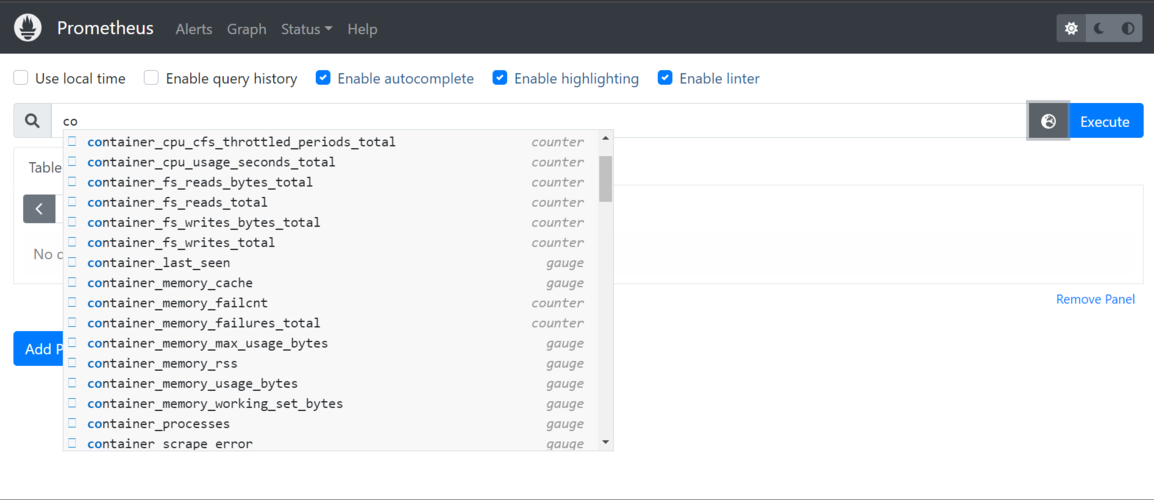Disable the highlighting checkbox
The height and width of the screenshot is (500, 1154).
point(500,78)
